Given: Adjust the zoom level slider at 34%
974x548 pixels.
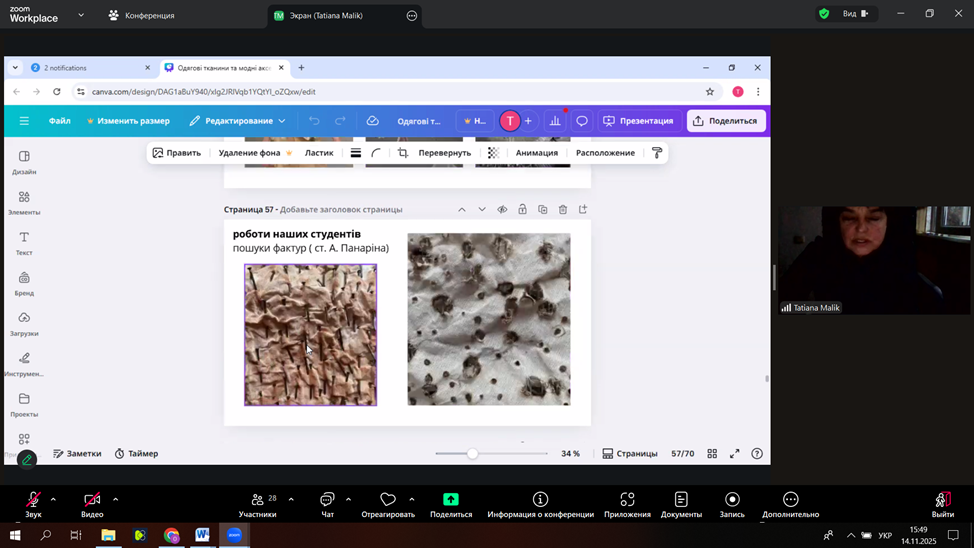Looking at the screenshot, I should [472, 454].
